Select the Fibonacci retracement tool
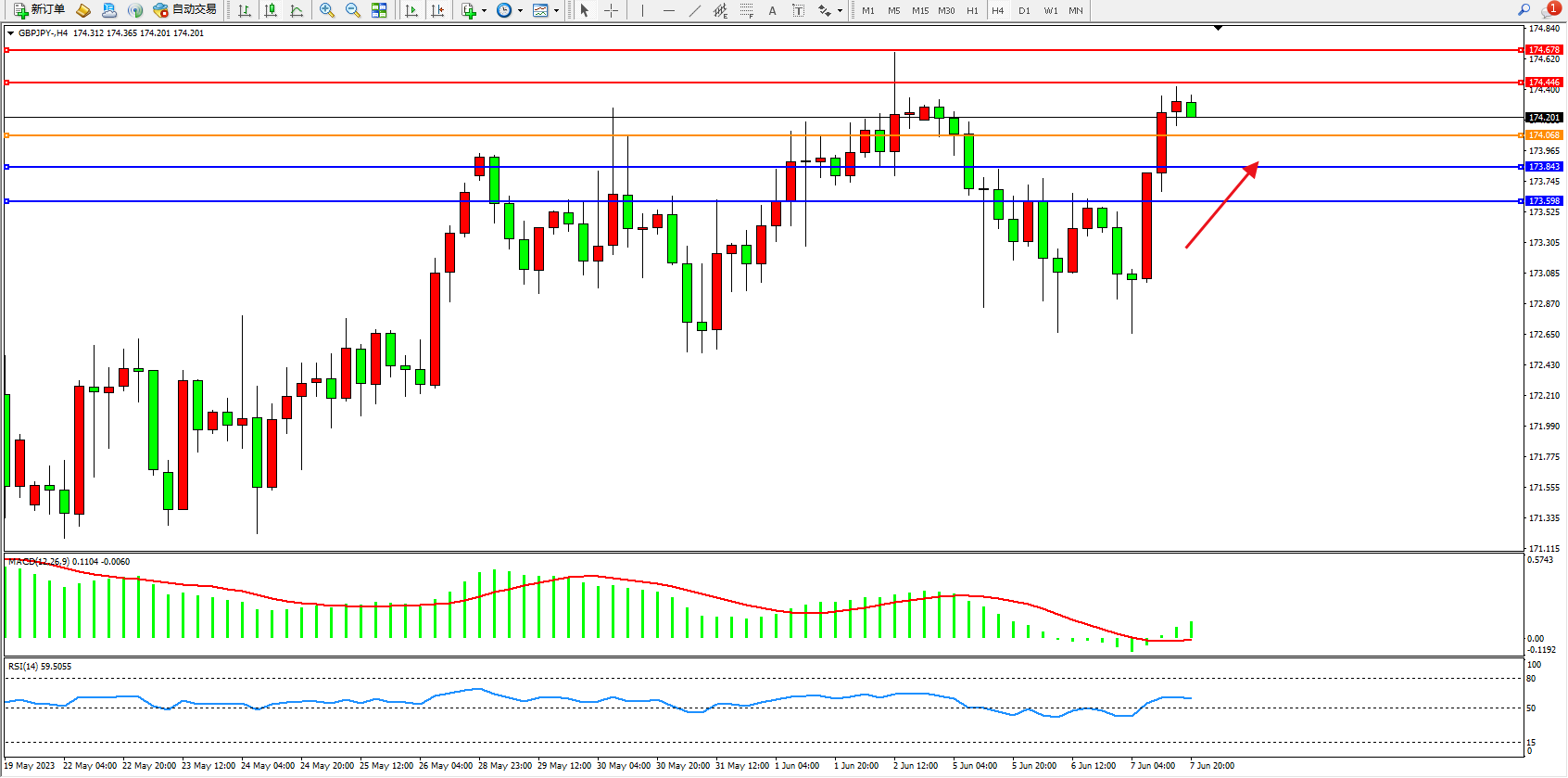Screen dimensions: 1568x778 click(747, 10)
